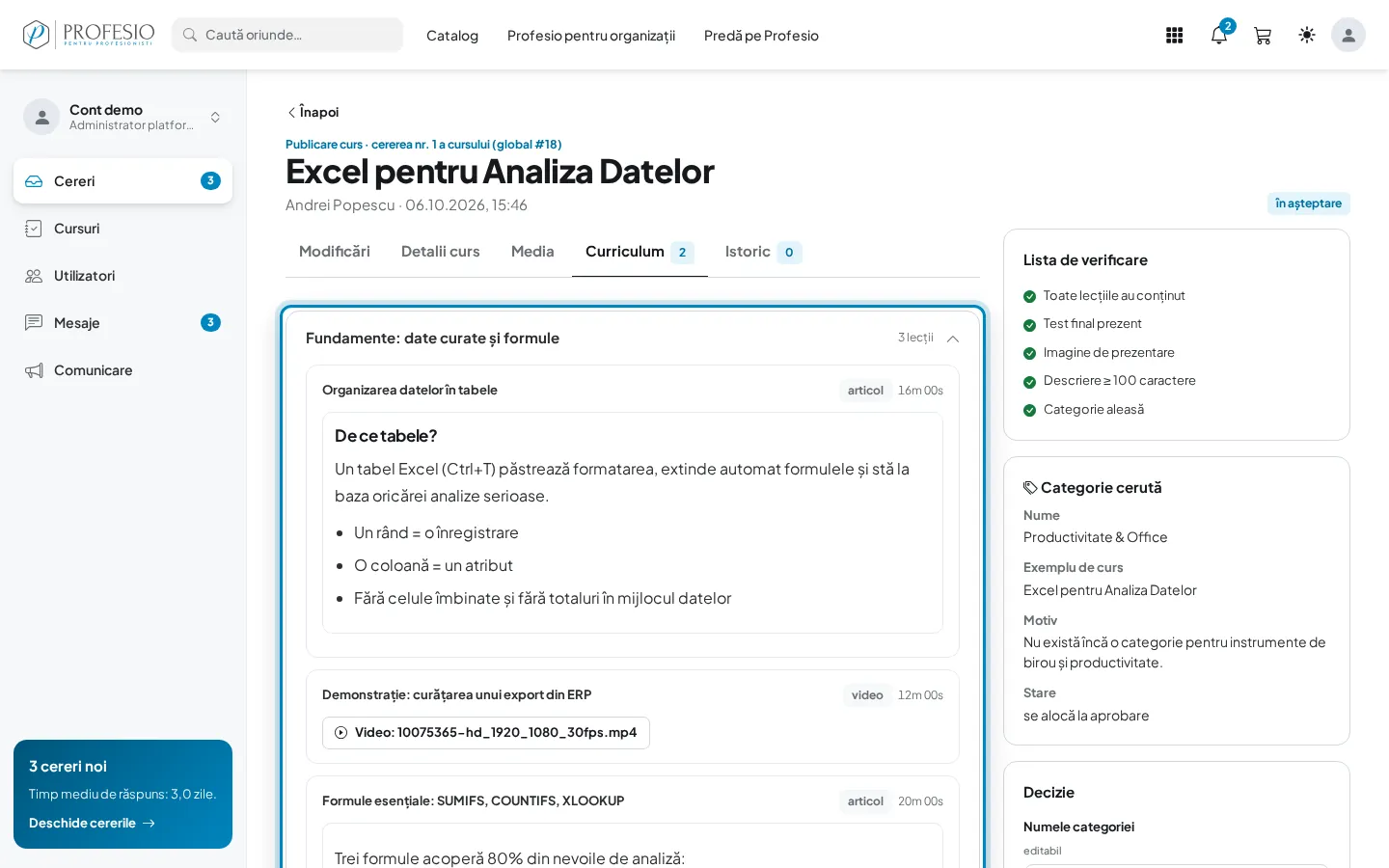Click the Cursuri checklist icon
Screen dimensions: 1389x868
34,229
